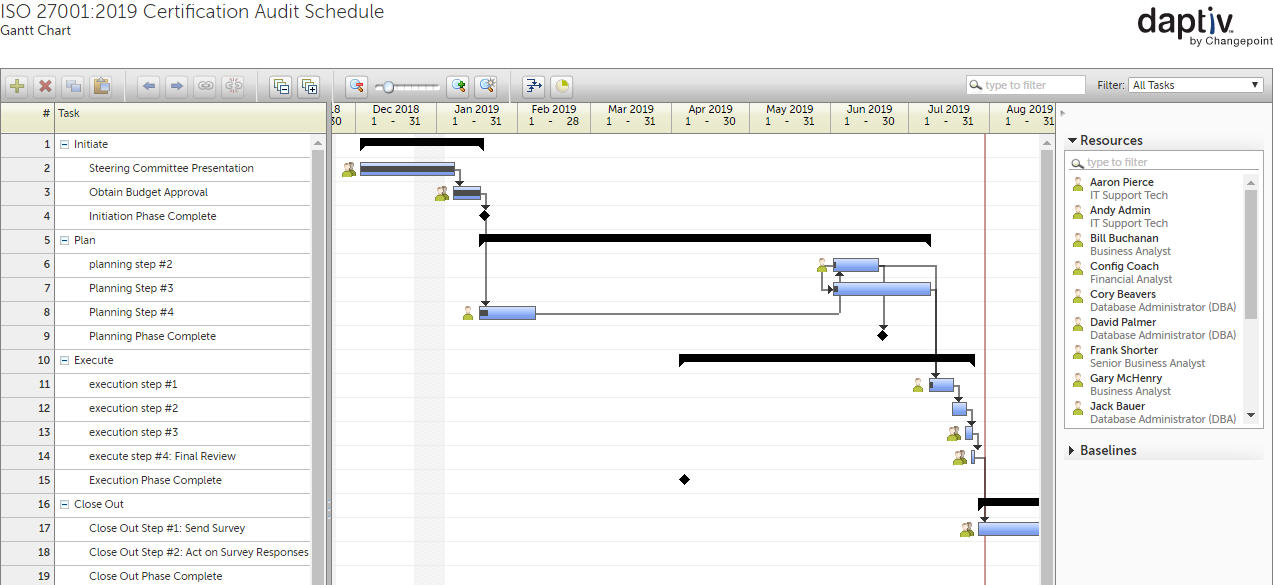This screenshot has height=585, width=1273.
Task: Zoom out the Gantt timeline
Action: pyautogui.click(x=356, y=86)
